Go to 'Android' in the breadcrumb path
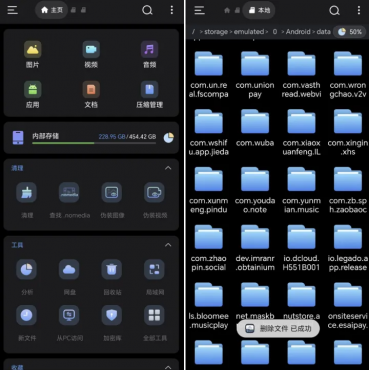Screen dimensions: 369x370 click(298, 32)
